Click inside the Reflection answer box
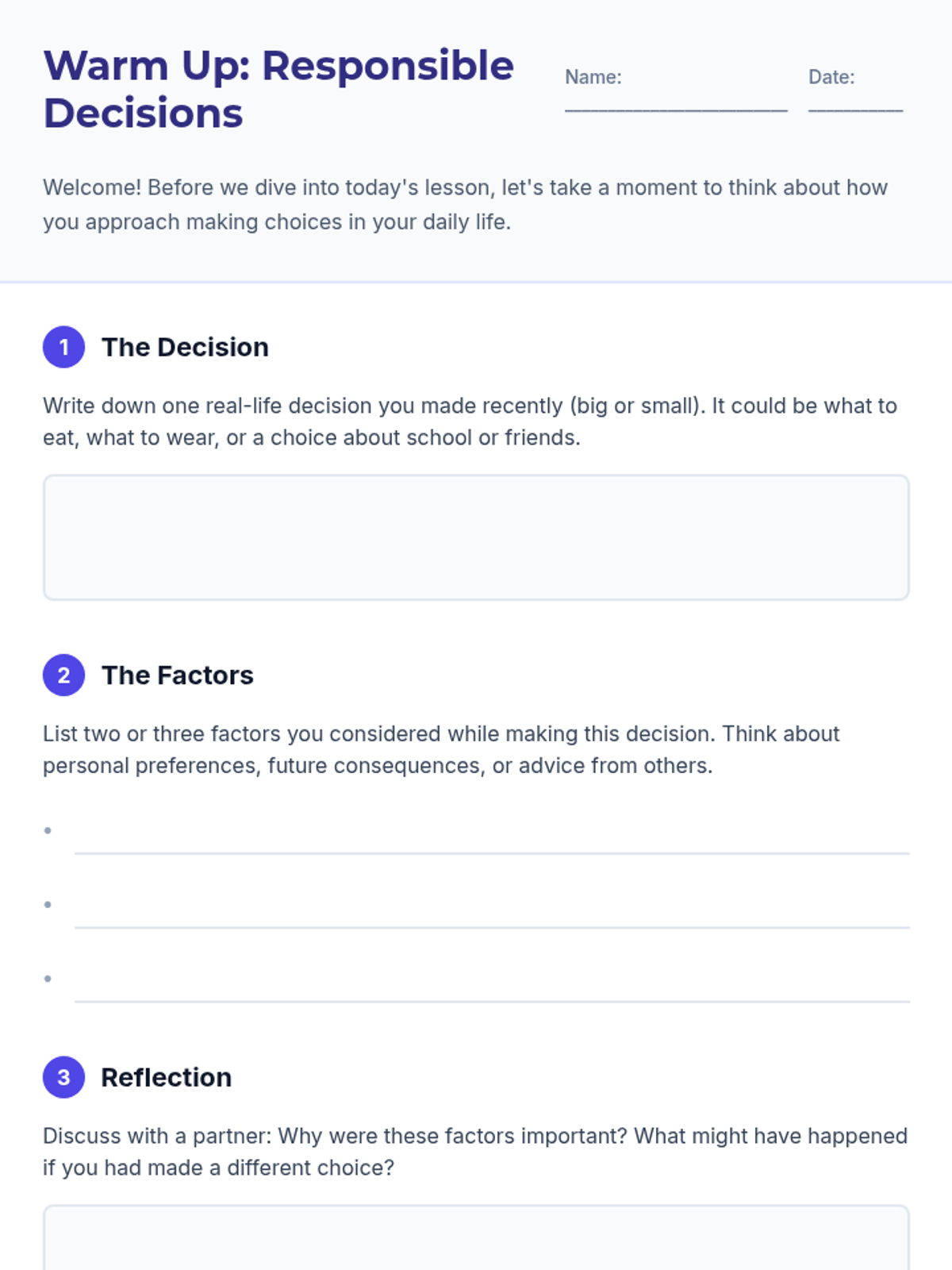 [476, 1238]
